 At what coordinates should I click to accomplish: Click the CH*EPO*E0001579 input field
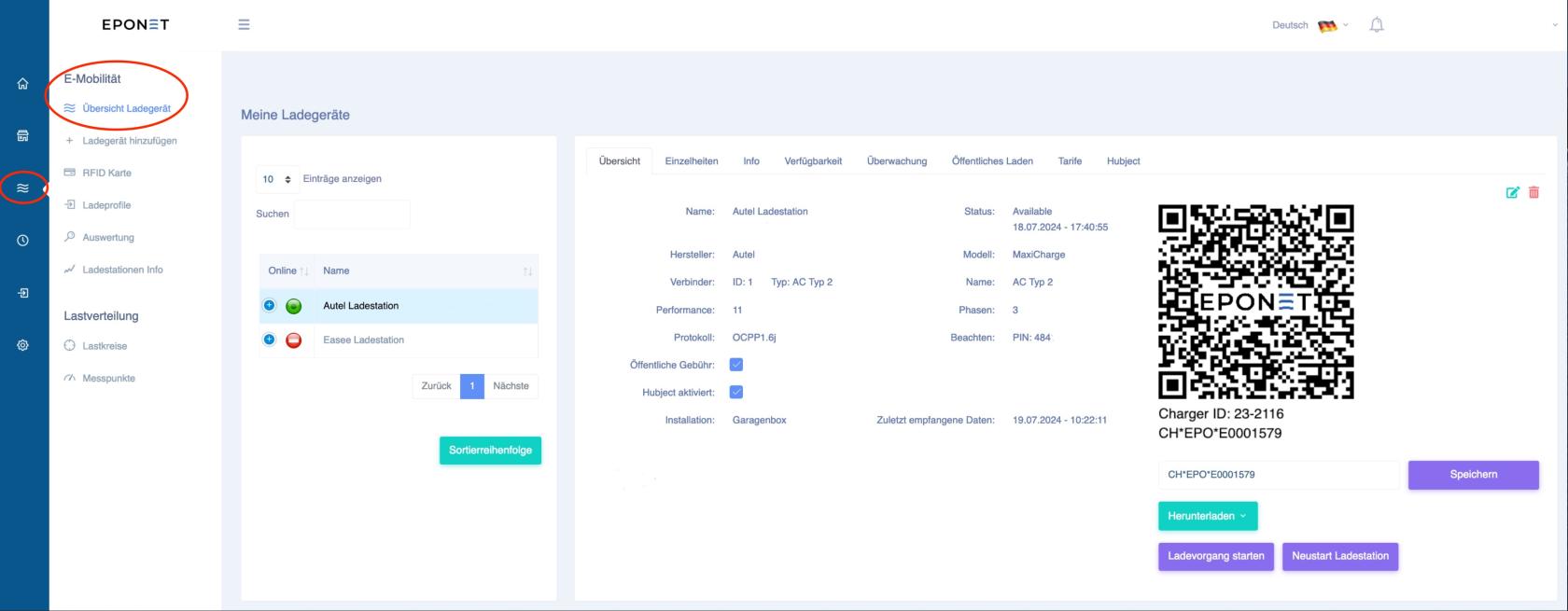point(1279,475)
